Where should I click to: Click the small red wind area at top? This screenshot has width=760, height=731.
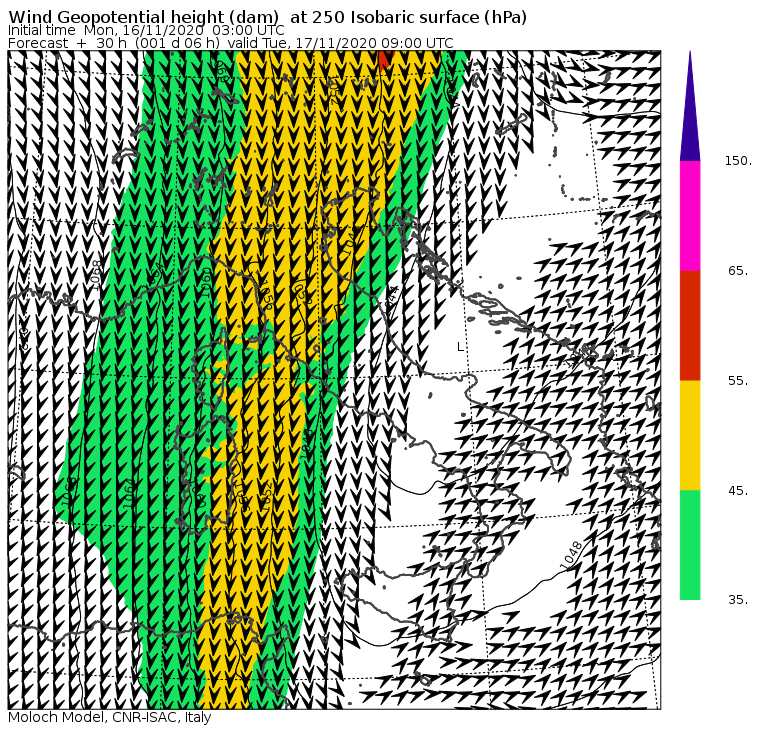pos(385,60)
